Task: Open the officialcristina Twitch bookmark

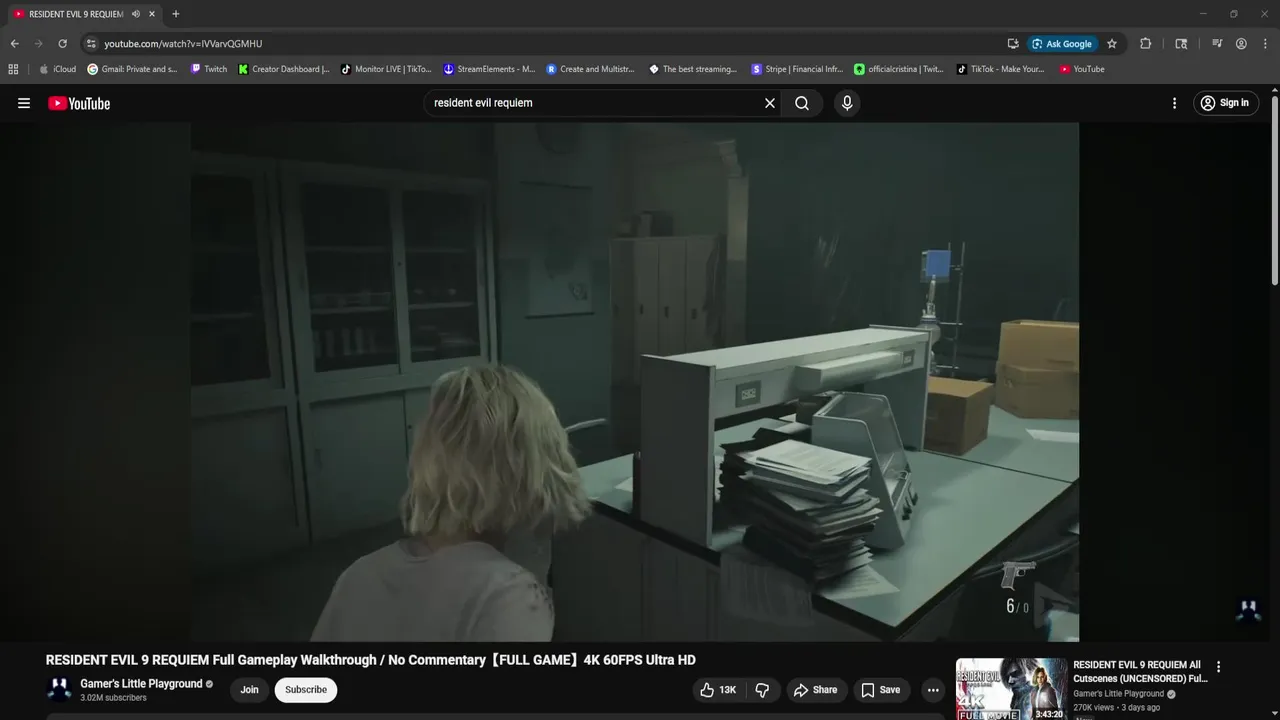Action: click(899, 69)
